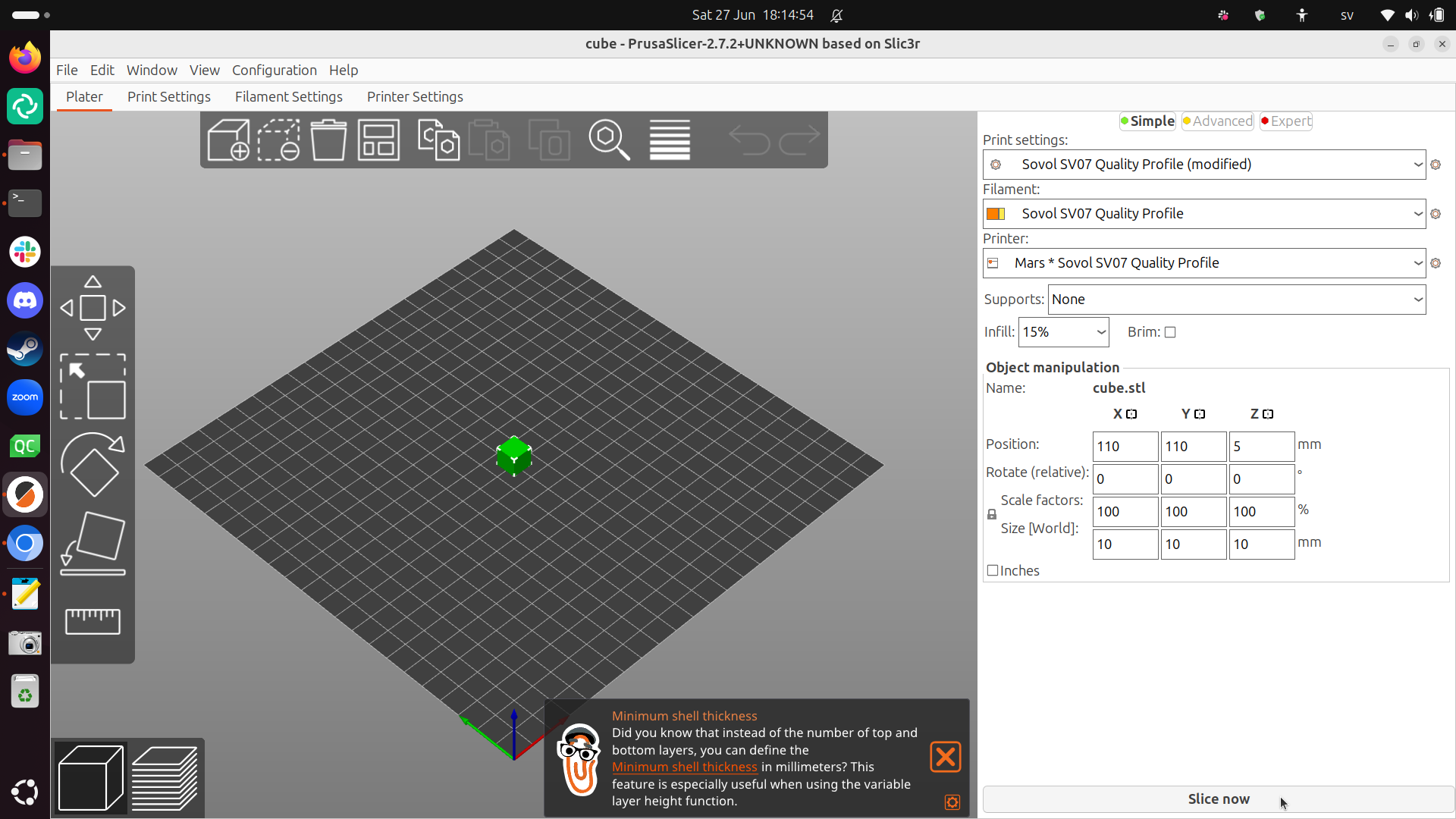Follow the Minimum shell thickness link

coord(685,767)
